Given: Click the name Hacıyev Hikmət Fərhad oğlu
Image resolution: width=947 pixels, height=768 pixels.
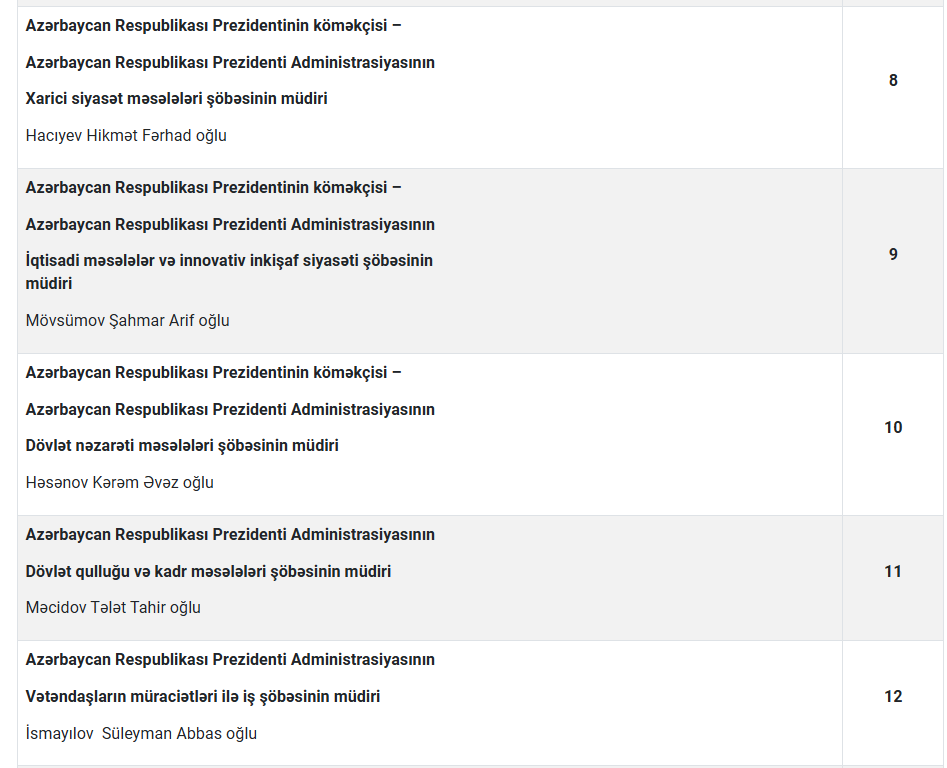Looking at the screenshot, I should (126, 135).
